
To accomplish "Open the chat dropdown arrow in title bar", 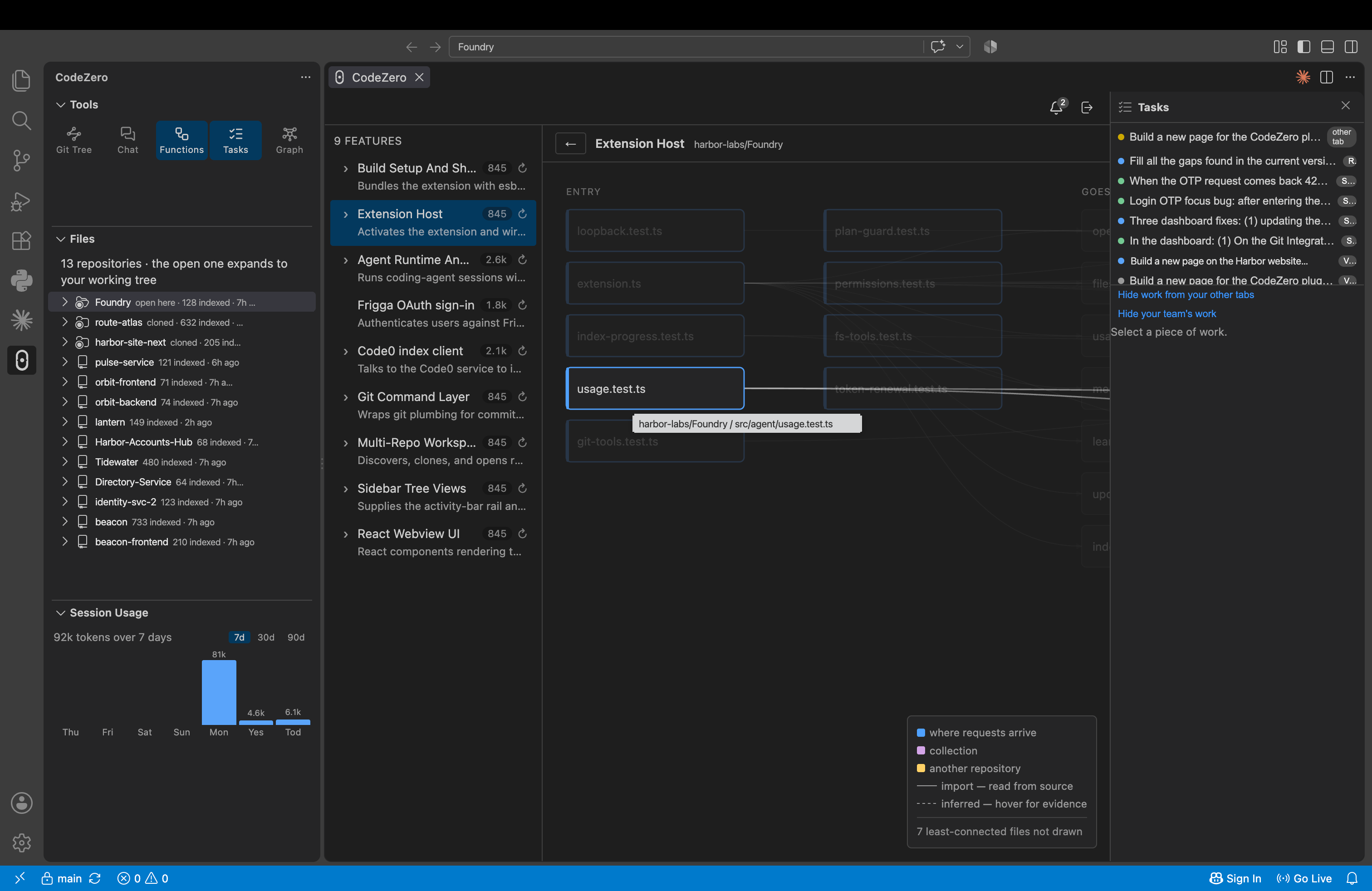I will pos(960,47).
